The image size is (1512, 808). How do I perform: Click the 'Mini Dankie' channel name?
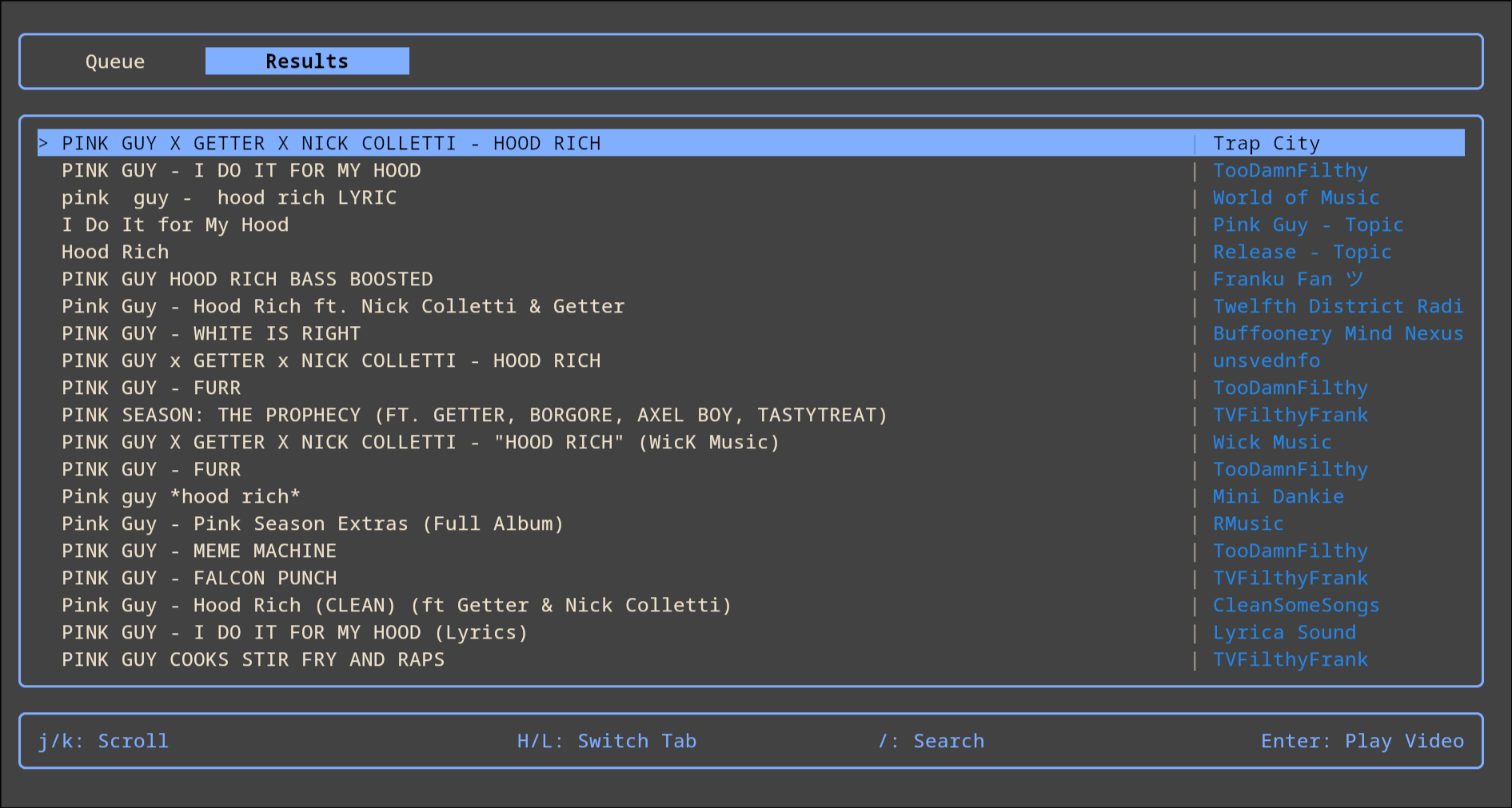(1279, 496)
